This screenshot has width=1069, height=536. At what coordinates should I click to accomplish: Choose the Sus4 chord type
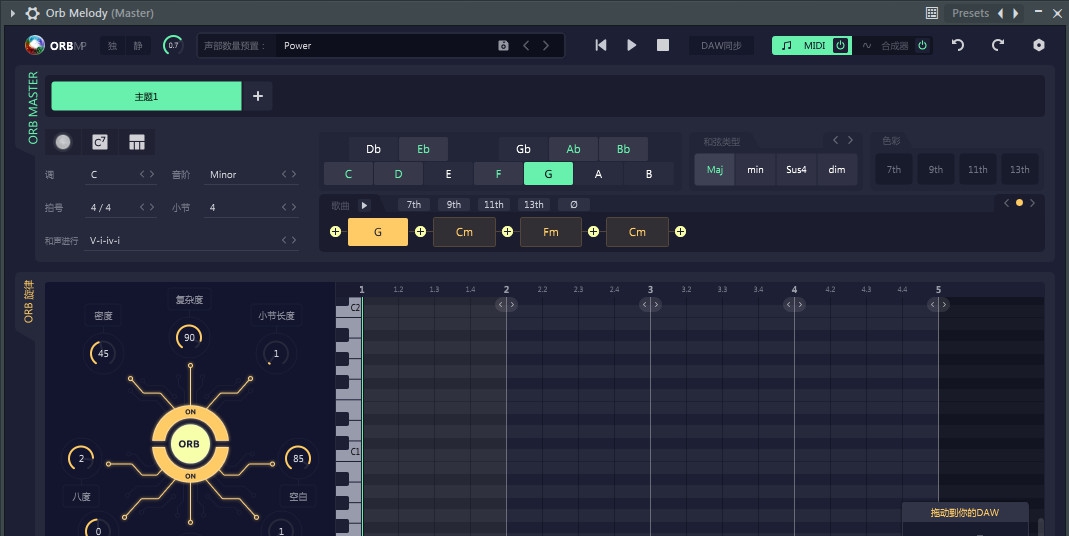click(796, 170)
